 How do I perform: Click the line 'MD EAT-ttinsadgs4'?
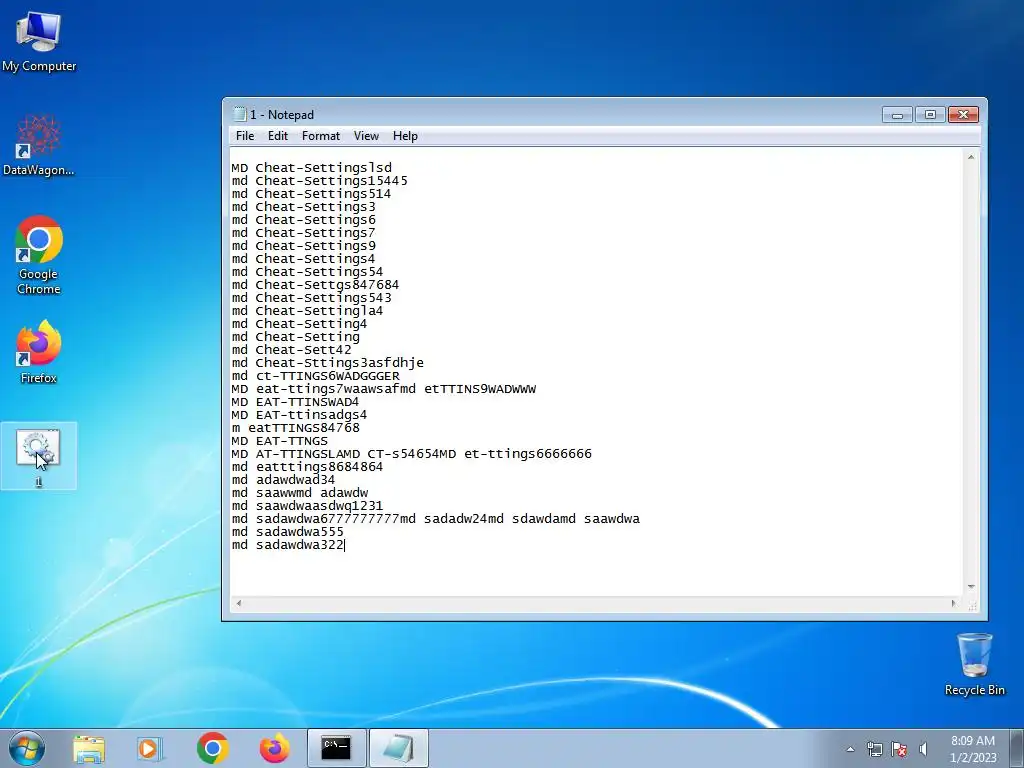click(299, 415)
